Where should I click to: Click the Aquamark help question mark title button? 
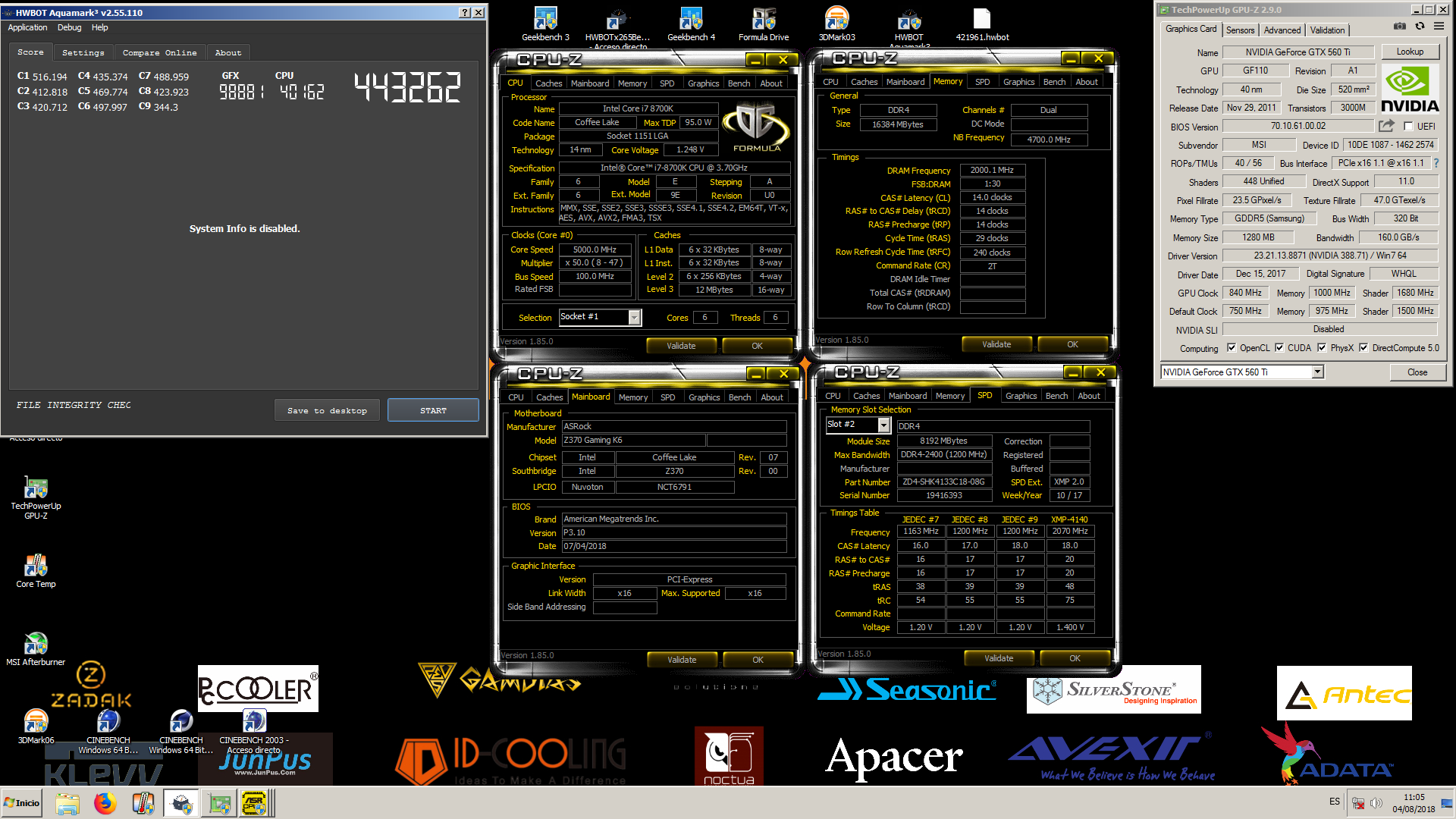click(x=465, y=13)
